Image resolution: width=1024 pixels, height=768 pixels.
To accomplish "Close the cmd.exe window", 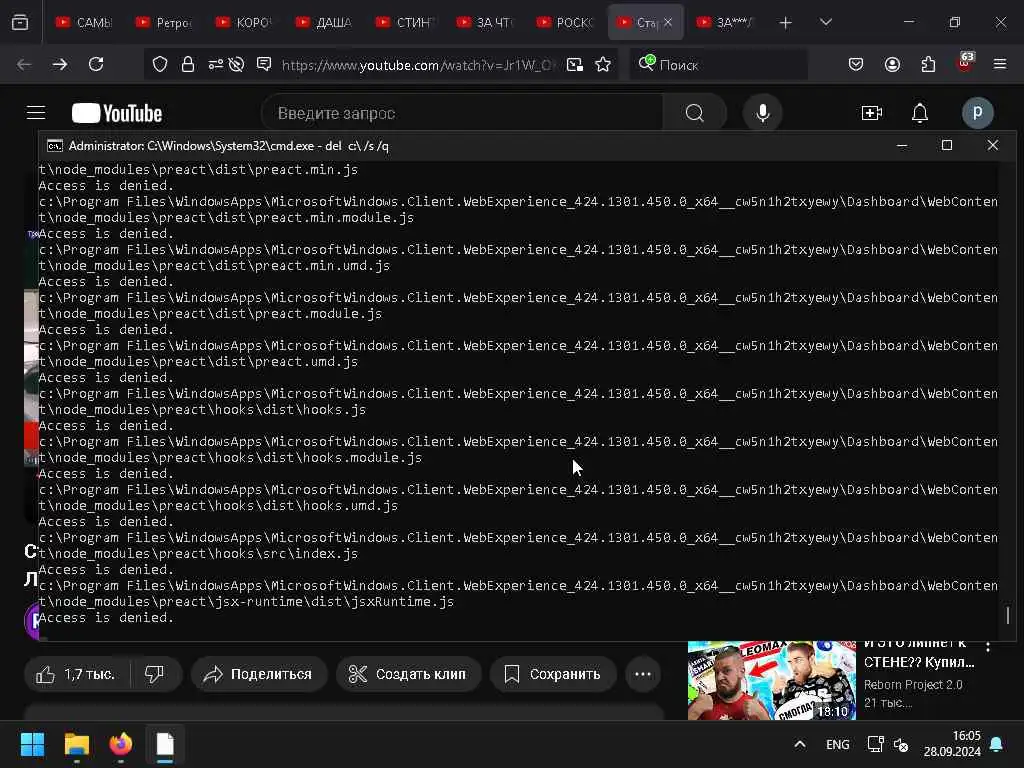I will pos(993,145).
